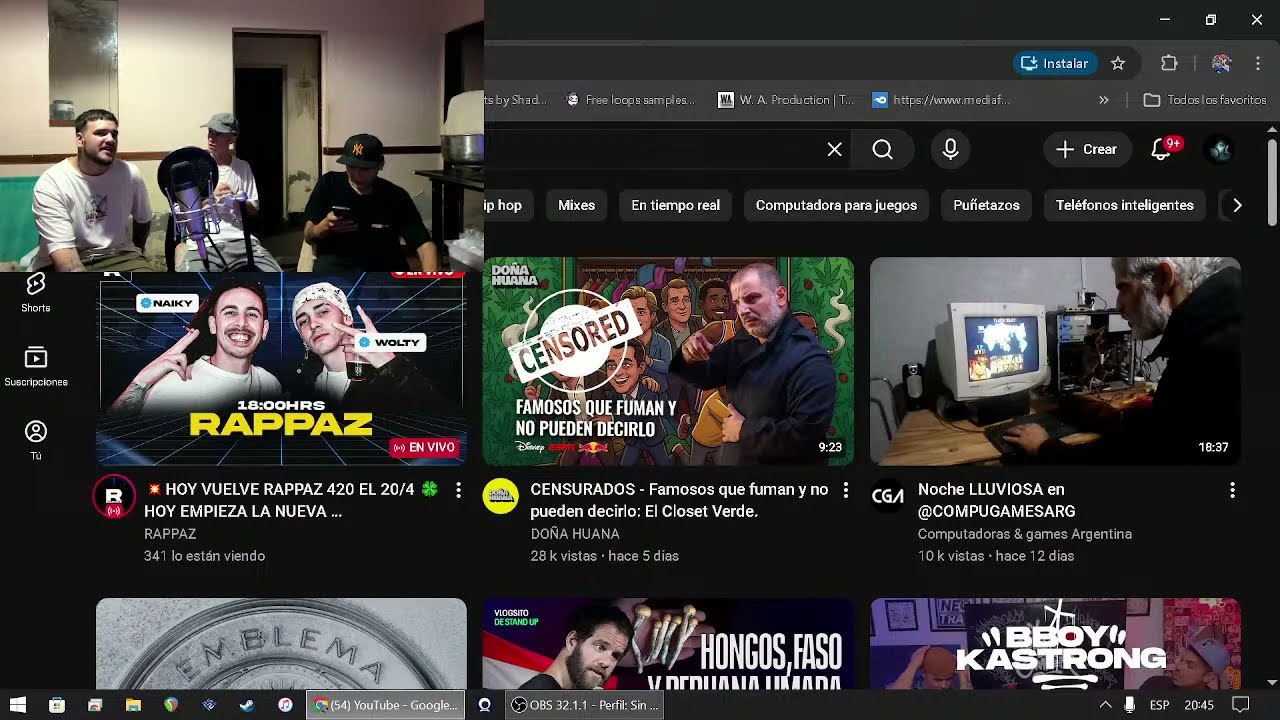Click the Instalar app button
The height and width of the screenshot is (720, 1280).
click(x=1055, y=63)
